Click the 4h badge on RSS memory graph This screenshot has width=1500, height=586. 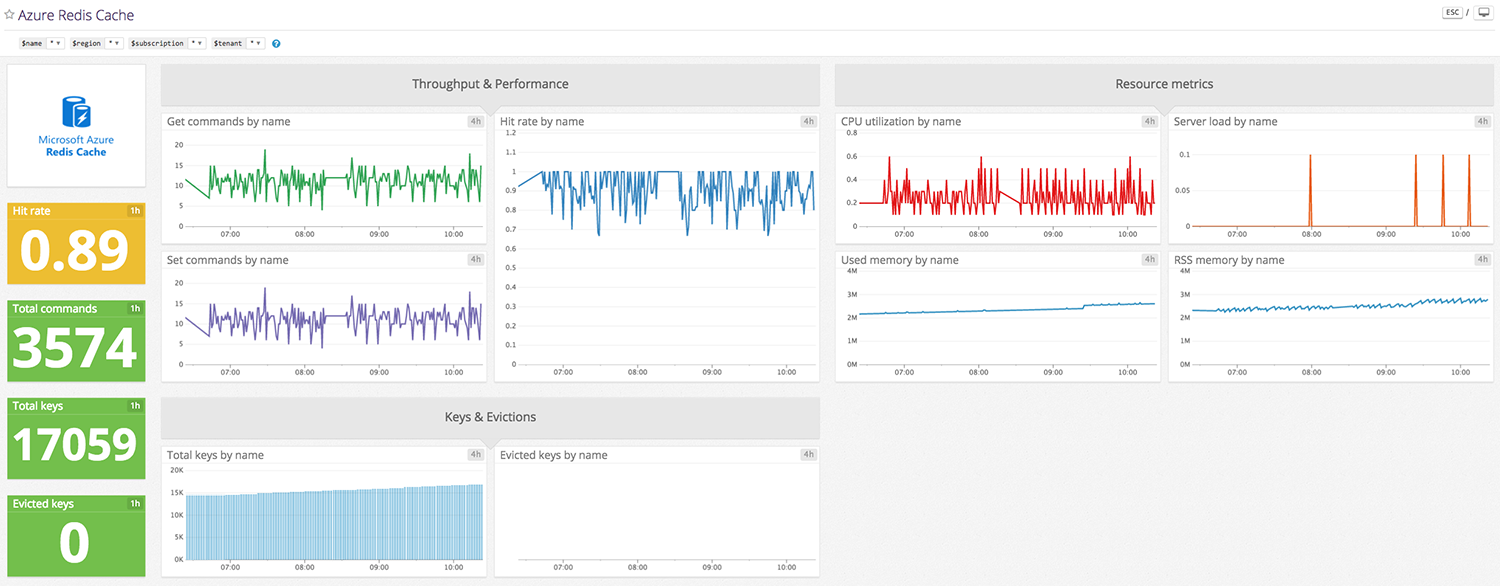(1483, 258)
